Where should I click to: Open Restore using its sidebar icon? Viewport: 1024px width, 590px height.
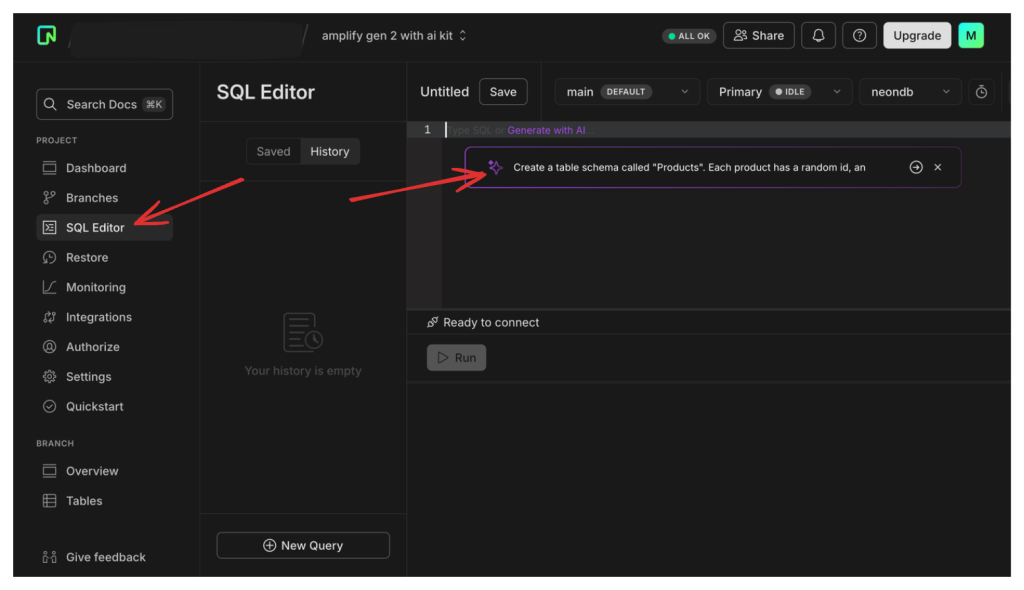(x=51, y=257)
